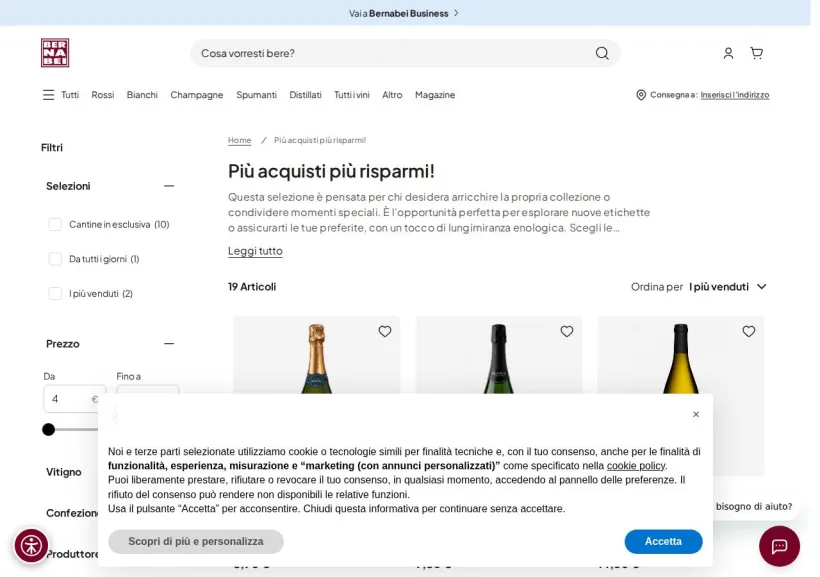Open the Magazine menu item
Image resolution: width=820 pixels, height=577 pixels.
point(435,95)
